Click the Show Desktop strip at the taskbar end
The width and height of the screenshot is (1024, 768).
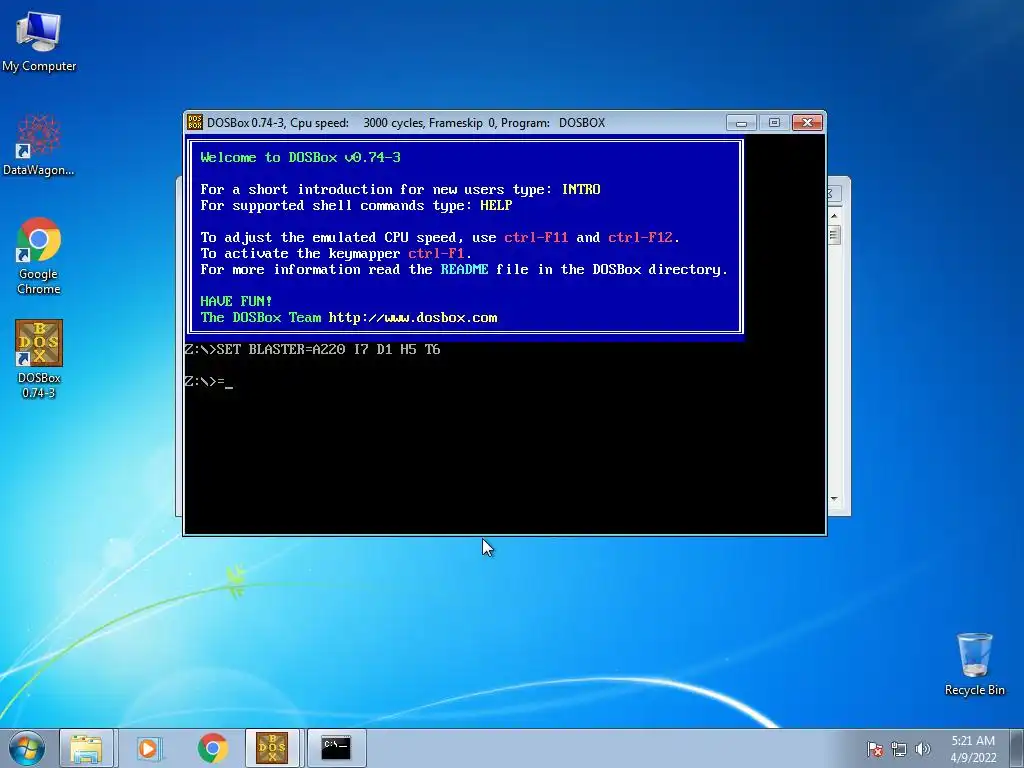1017,748
